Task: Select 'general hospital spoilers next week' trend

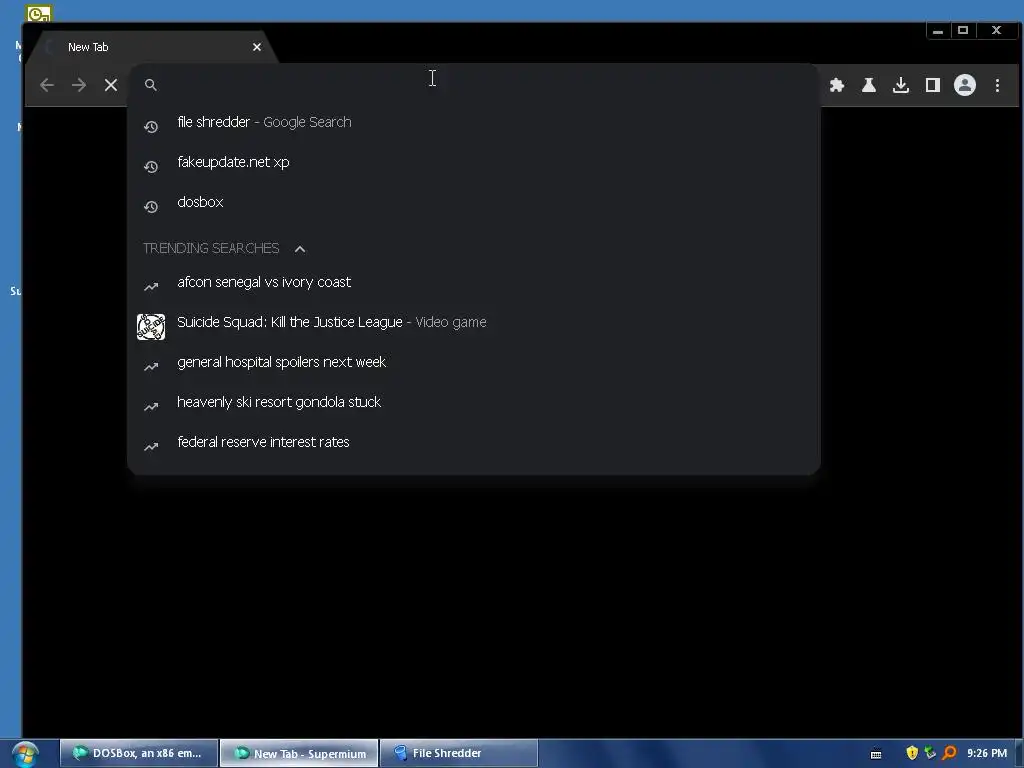Action: coord(473,362)
